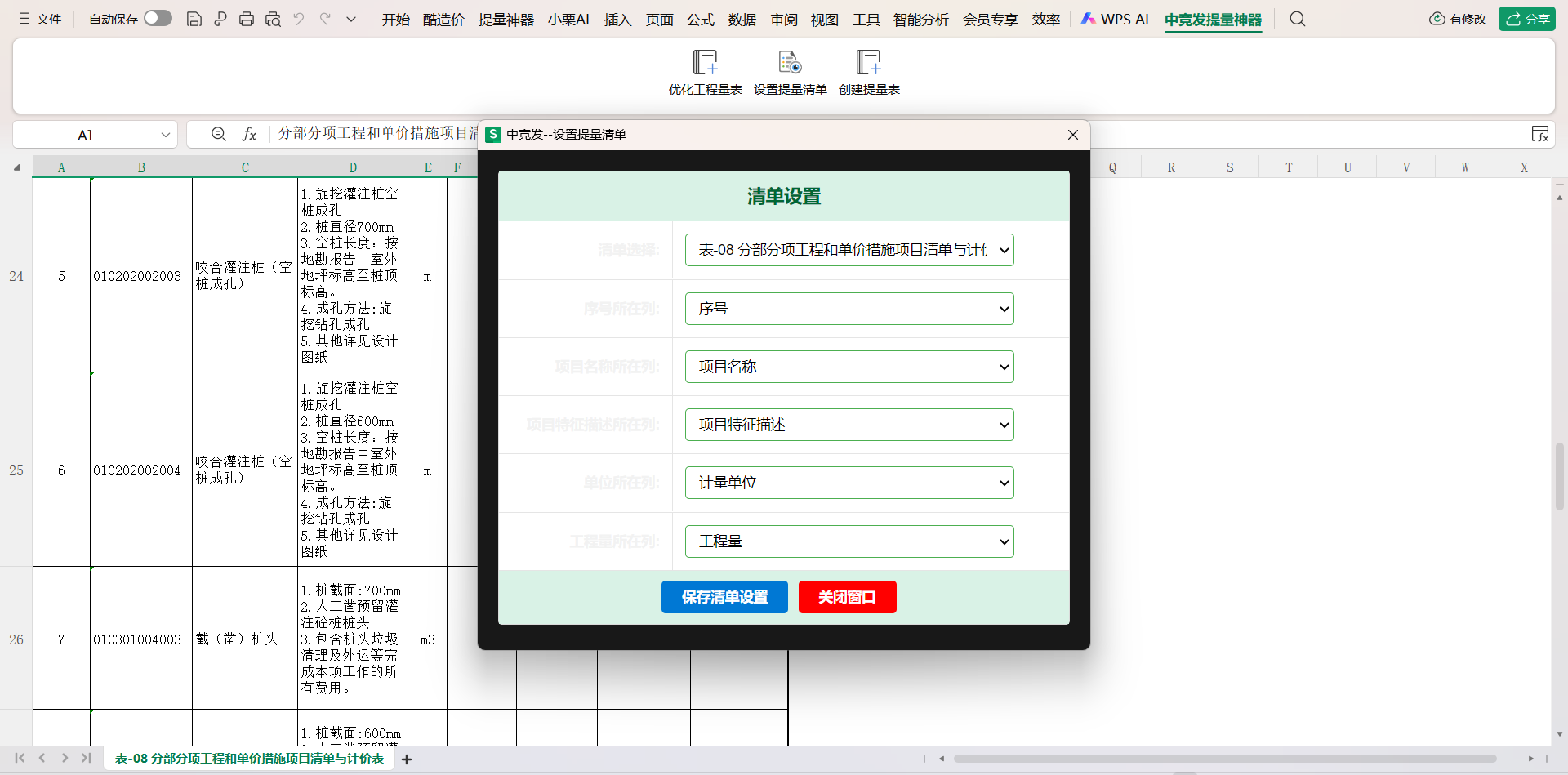
Task: Click the 保存清单设置 button
Action: point(724,597)
